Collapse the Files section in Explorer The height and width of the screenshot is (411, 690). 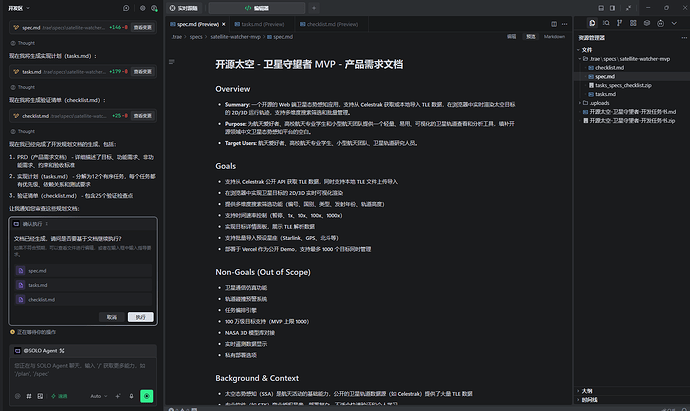pos(586,50)
